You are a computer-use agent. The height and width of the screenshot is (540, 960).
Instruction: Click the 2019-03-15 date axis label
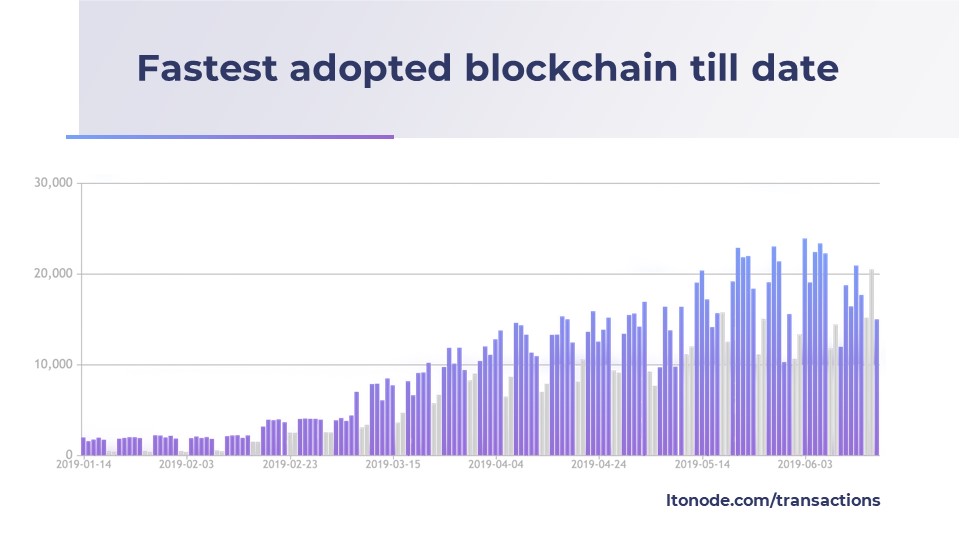coord(393,464)
